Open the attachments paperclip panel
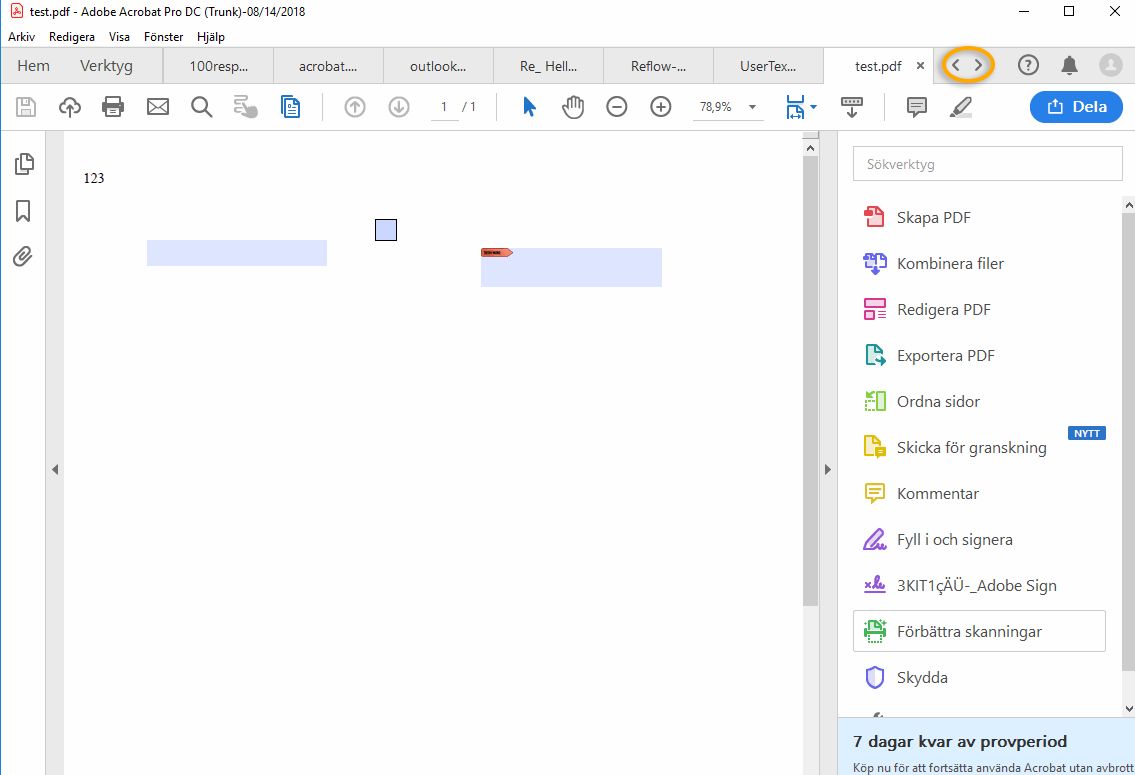The width and height of the screenshot is (1135, 775). coord(23,257)
